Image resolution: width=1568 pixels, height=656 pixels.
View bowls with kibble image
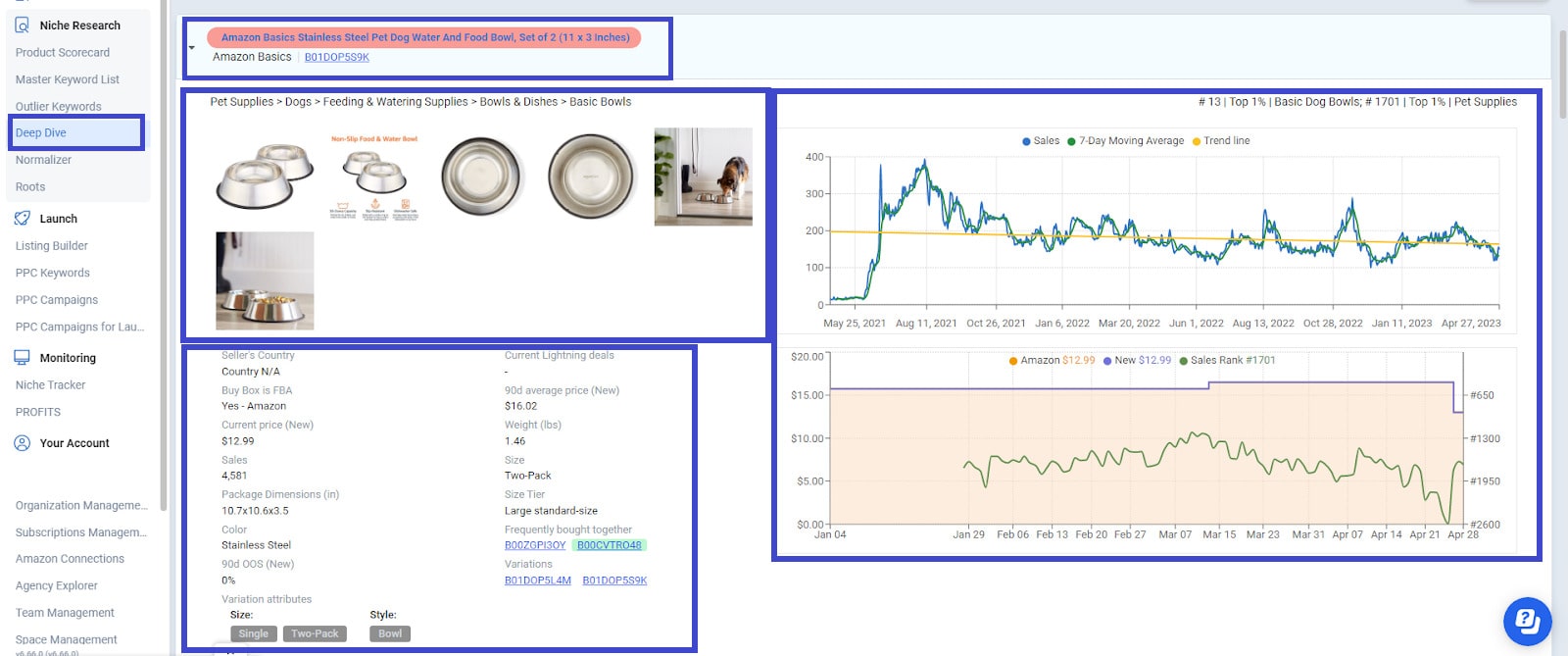pos(265,280)
